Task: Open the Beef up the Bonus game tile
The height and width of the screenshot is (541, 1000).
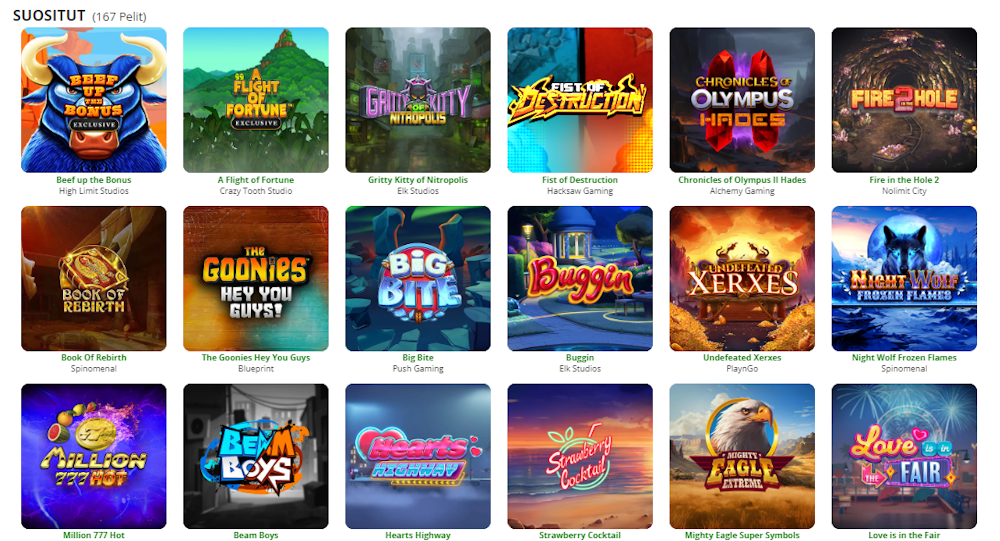Action: tap(94, 100)
